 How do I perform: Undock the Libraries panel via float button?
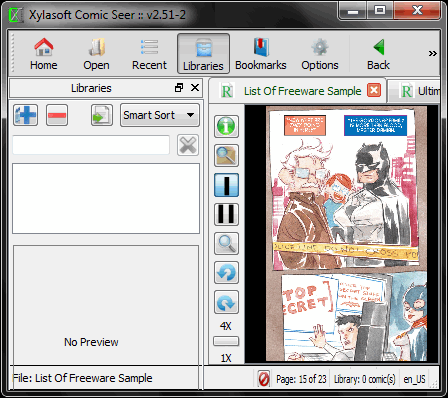(179, 88)
